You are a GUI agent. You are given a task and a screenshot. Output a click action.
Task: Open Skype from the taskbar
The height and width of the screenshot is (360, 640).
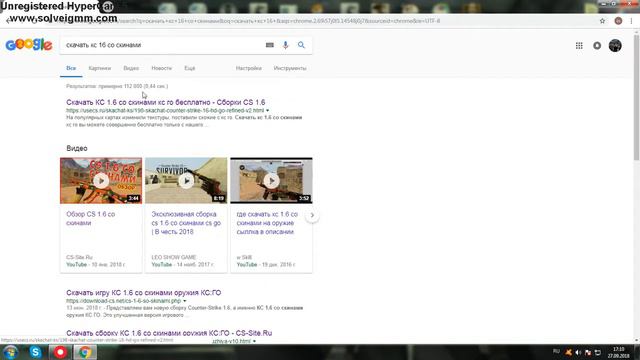click(x=36, y=352)
